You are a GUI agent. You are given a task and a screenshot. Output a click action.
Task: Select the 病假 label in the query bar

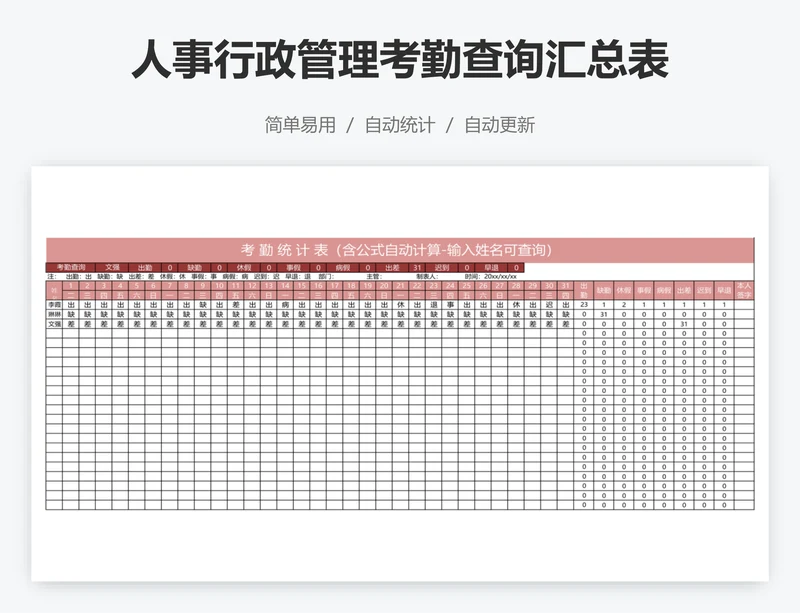tap(343, 267)
